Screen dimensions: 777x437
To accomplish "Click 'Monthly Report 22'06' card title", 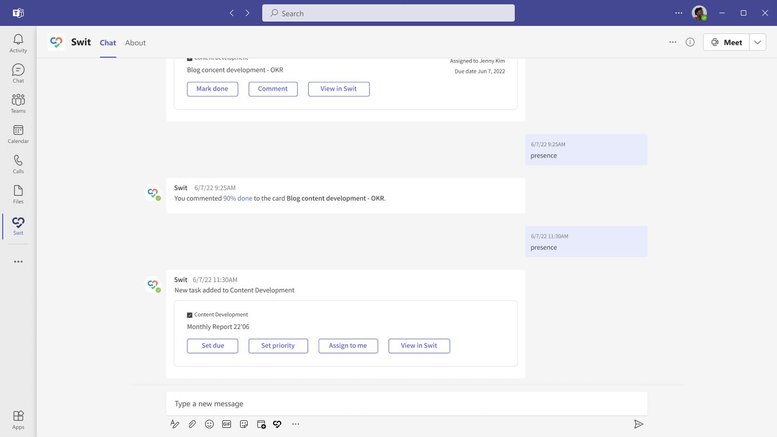I will point(218,327).
